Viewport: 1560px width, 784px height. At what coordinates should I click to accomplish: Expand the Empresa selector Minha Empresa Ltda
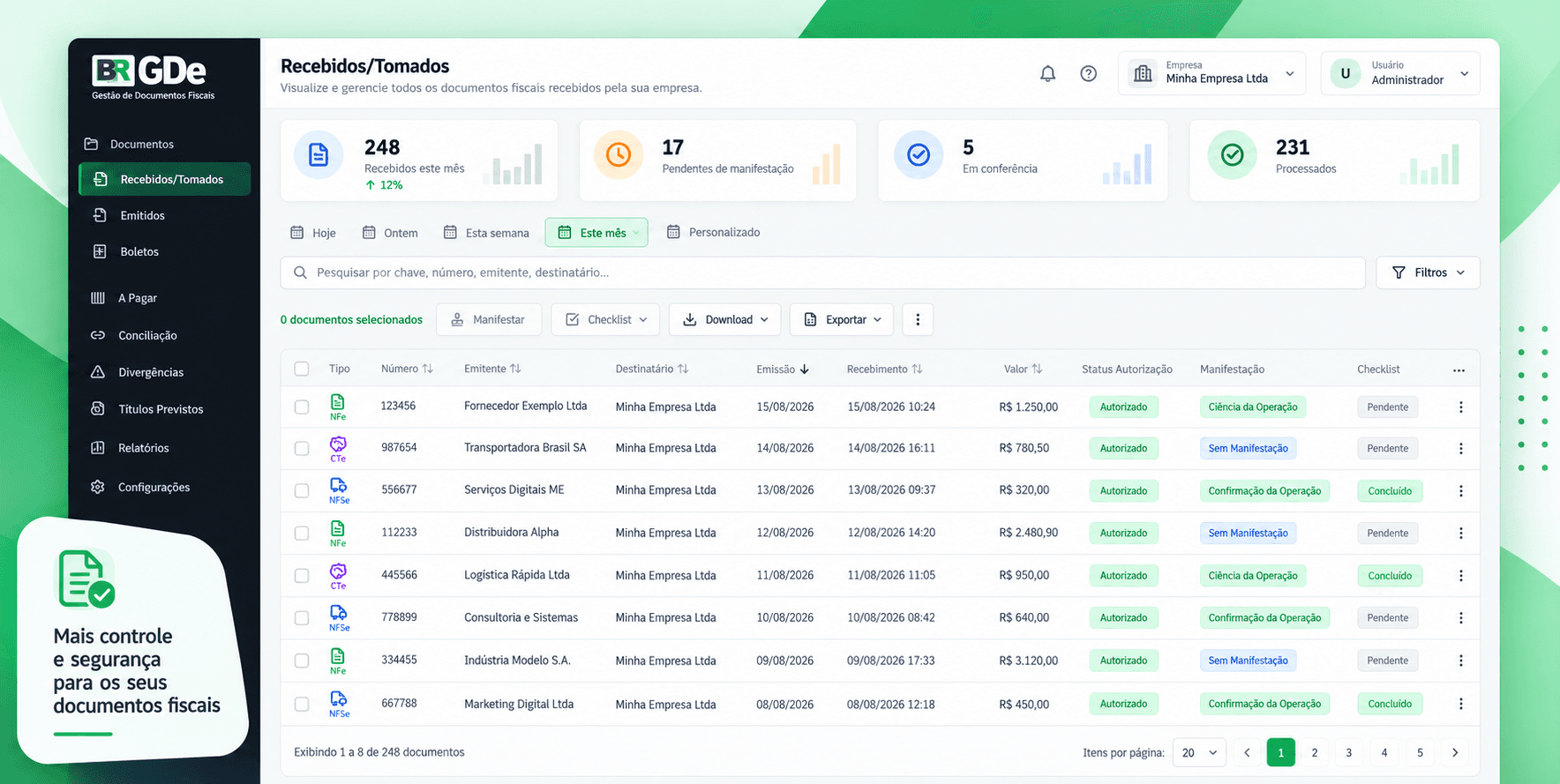pyautogui.click(x=1212, y=73)
